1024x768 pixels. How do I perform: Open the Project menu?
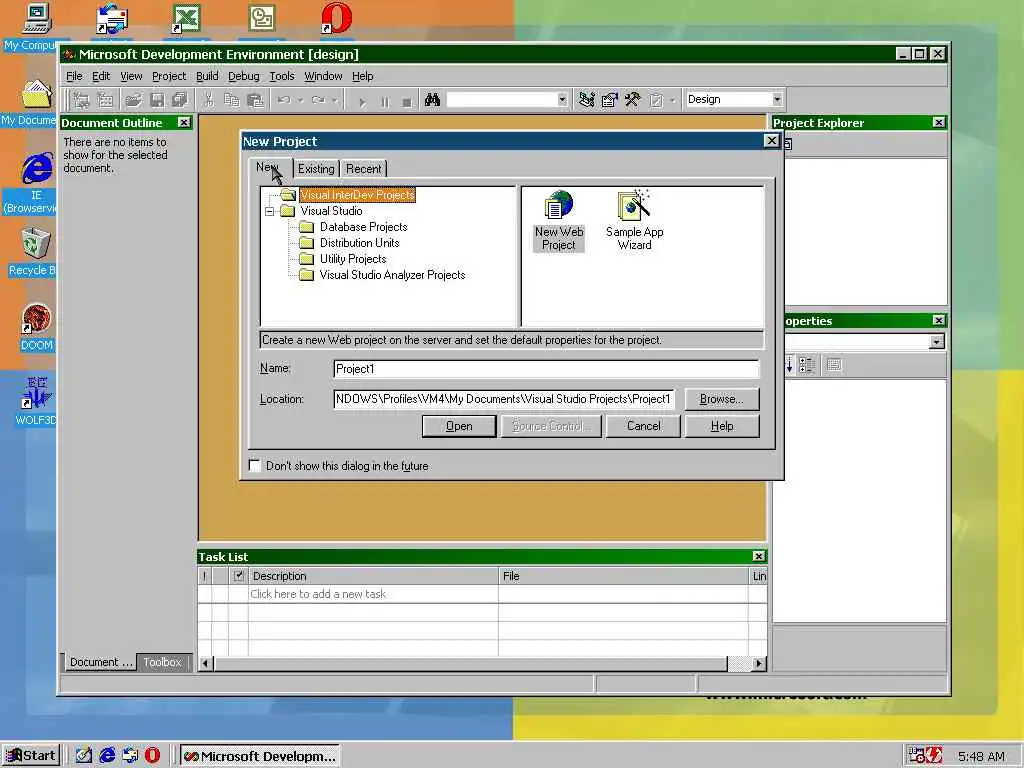coord(169,76)
